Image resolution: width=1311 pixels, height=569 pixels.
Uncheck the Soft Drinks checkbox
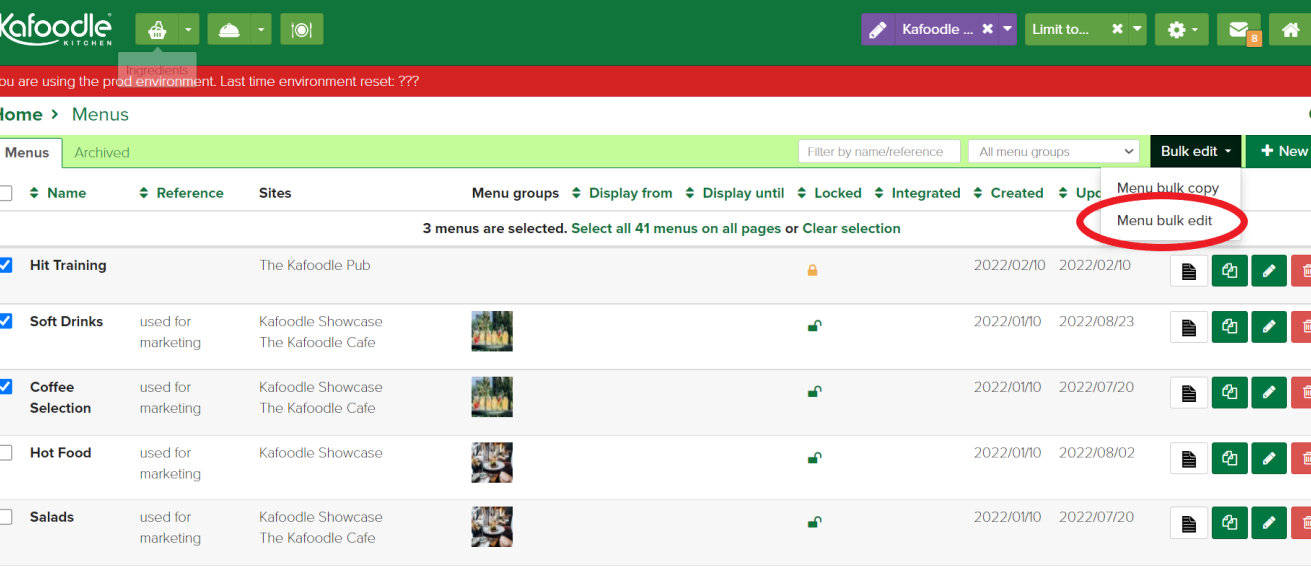[5, 321]
